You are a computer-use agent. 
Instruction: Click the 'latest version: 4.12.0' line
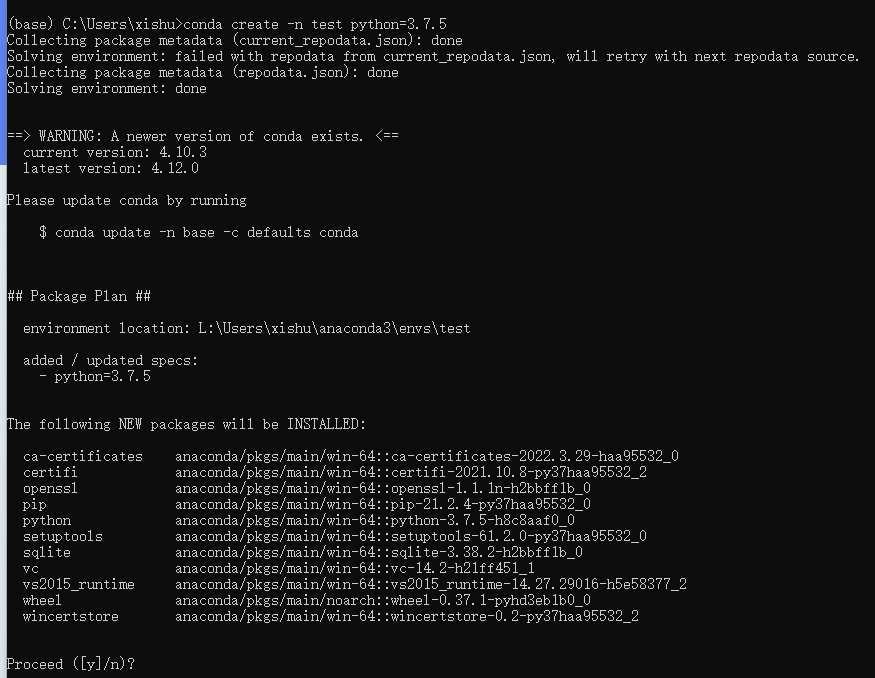[110, 168]
